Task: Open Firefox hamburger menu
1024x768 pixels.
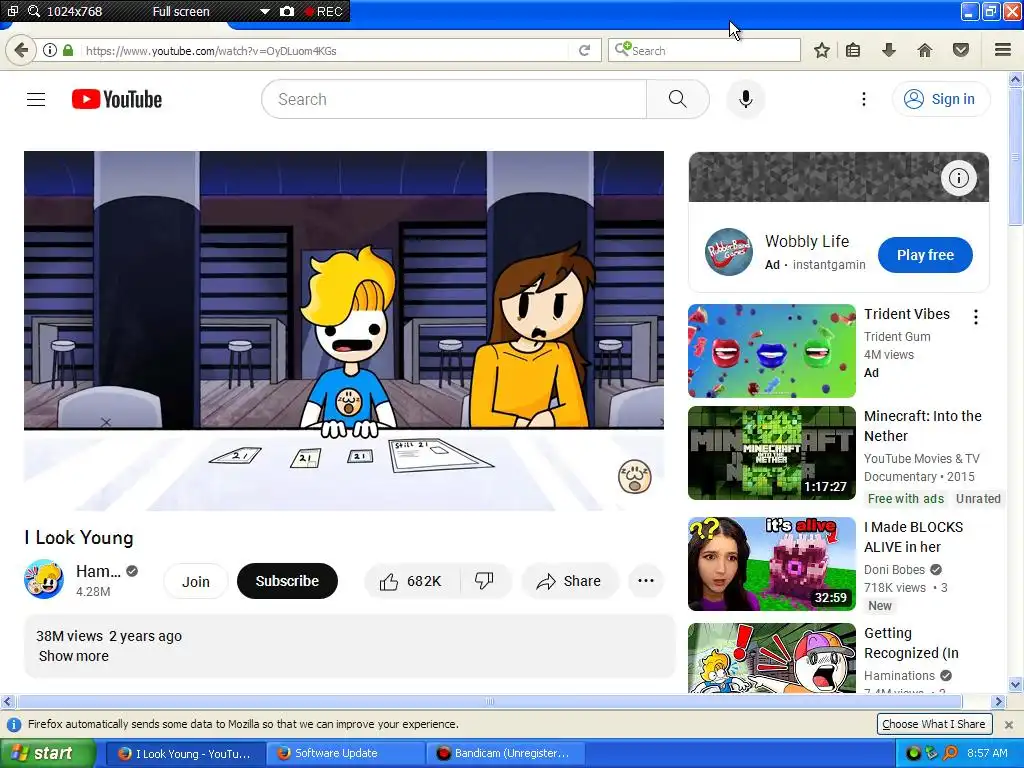Action: tap(1003, 50)
